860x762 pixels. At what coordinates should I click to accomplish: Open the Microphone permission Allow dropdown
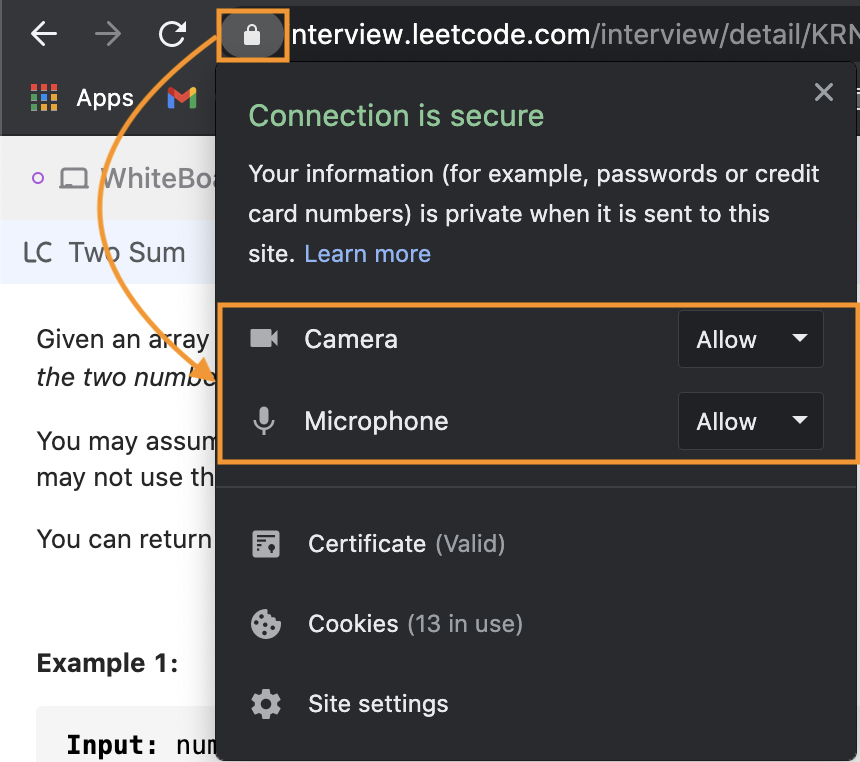(x=750, y=421)
